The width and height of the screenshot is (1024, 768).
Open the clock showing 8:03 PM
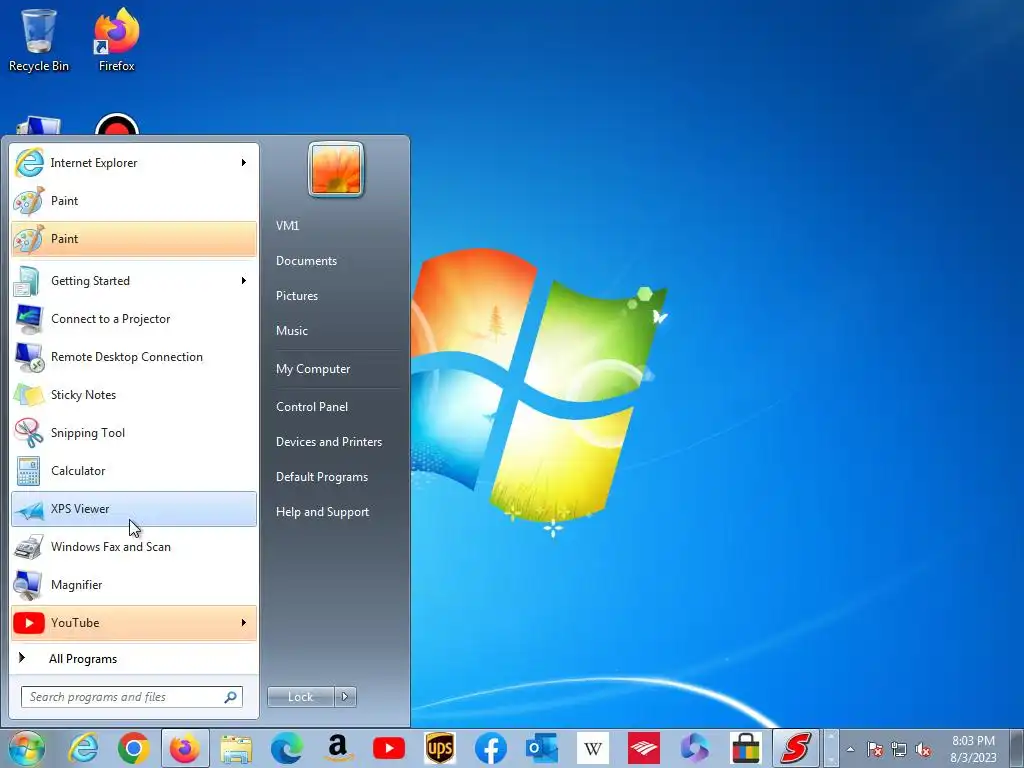[973, 749]
